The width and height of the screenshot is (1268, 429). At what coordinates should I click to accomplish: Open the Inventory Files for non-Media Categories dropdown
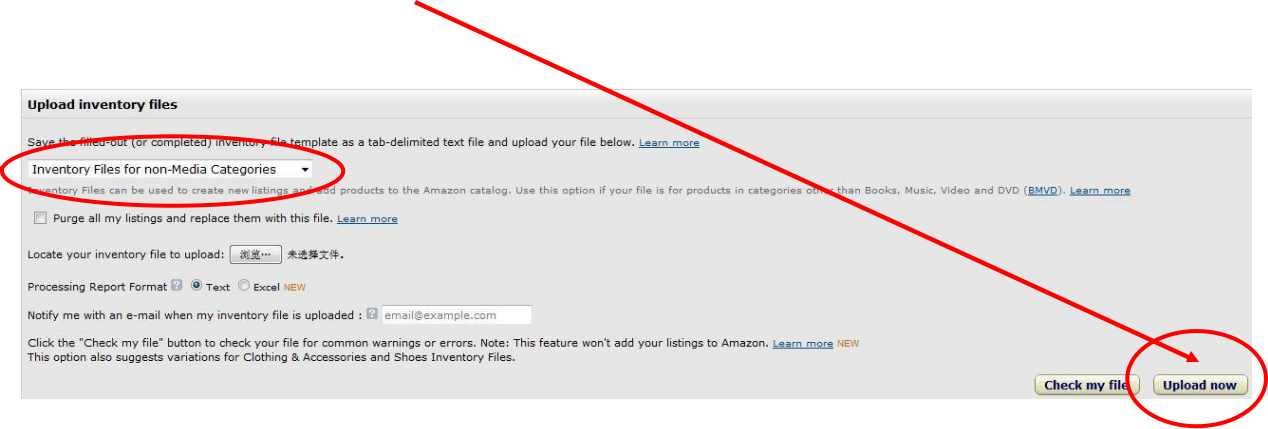170,169
